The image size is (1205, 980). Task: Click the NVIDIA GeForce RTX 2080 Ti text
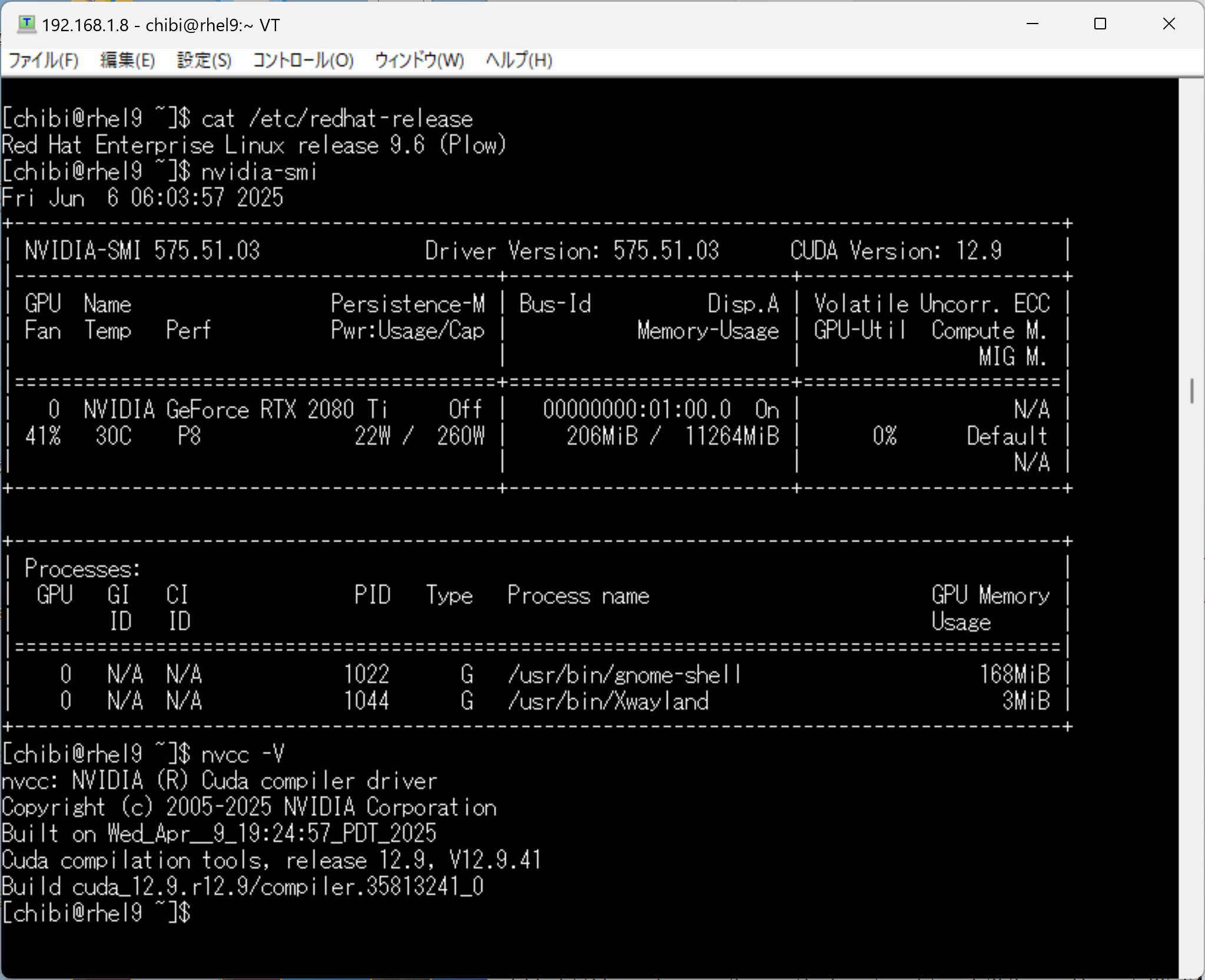(235, 410)
